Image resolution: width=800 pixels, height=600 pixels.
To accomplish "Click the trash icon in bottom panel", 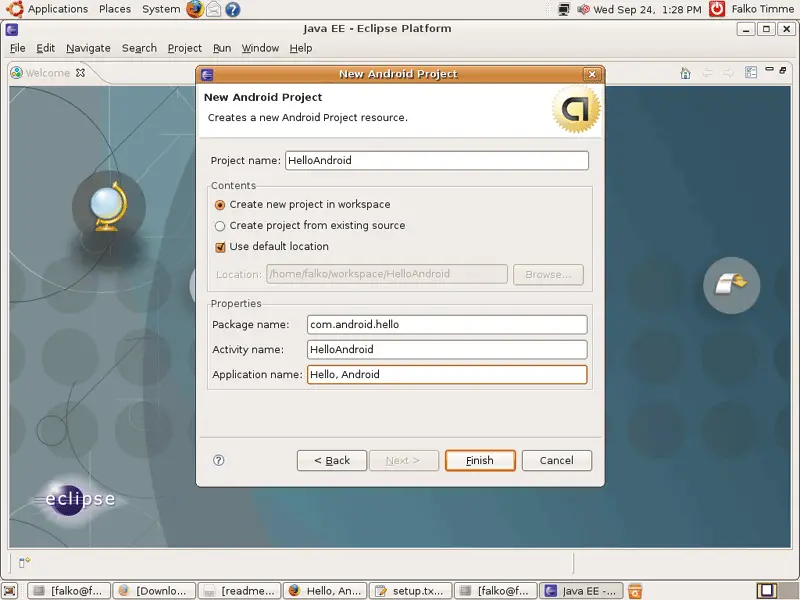I will (635, 591).
